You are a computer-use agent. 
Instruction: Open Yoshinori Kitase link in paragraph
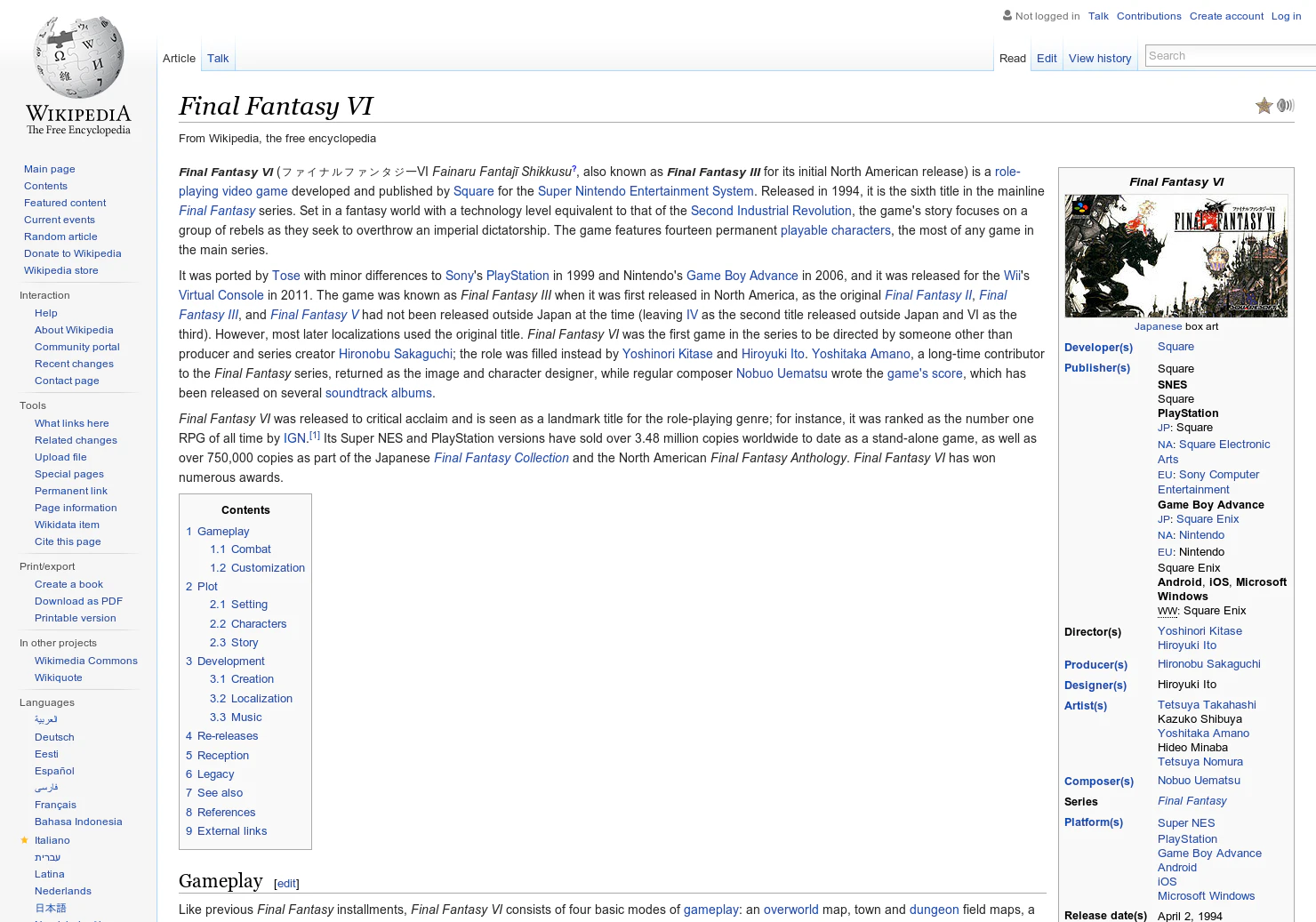pyautogui.click(x=668, y=354)
